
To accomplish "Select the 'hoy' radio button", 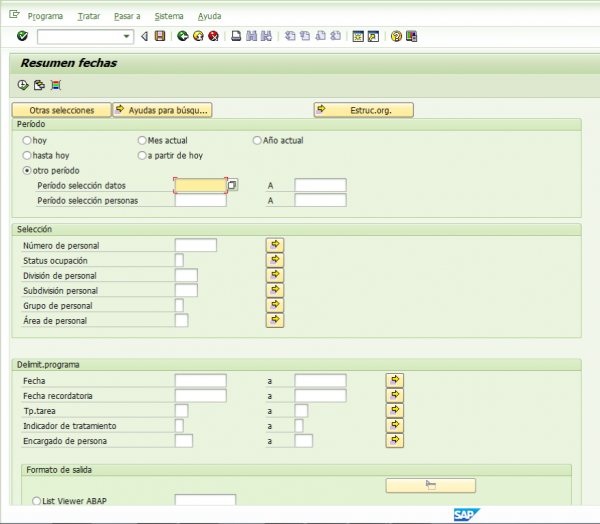I will (x=27, y=141).
